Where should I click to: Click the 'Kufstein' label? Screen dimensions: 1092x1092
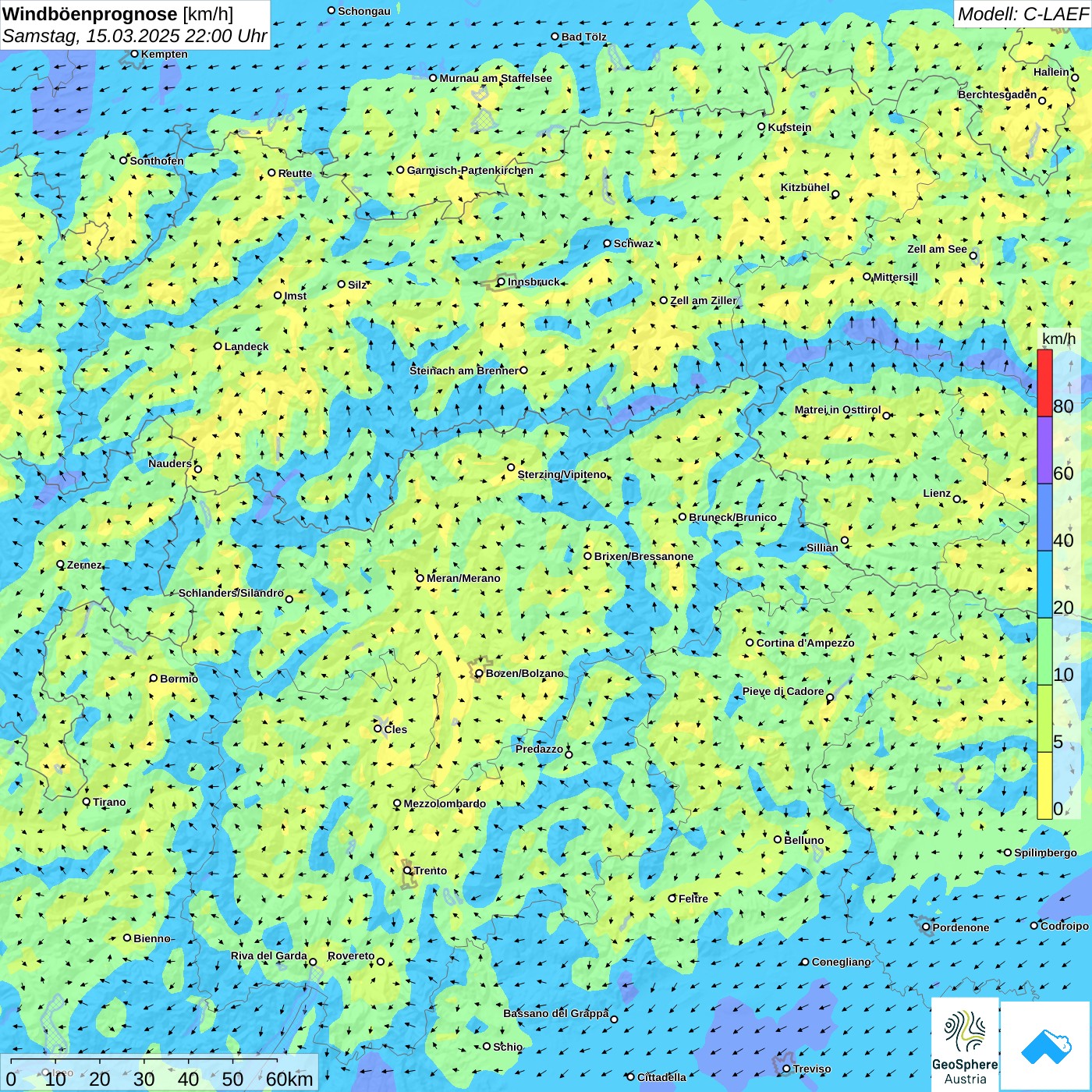point(789,127)
